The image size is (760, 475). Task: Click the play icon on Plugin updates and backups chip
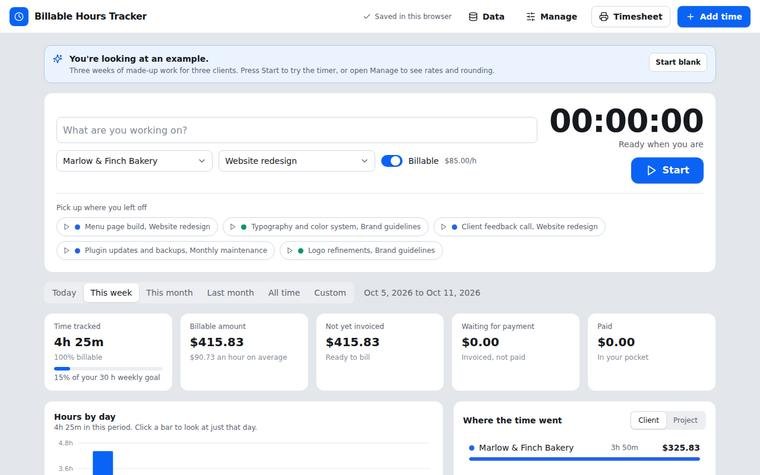(x=66, y=251)
